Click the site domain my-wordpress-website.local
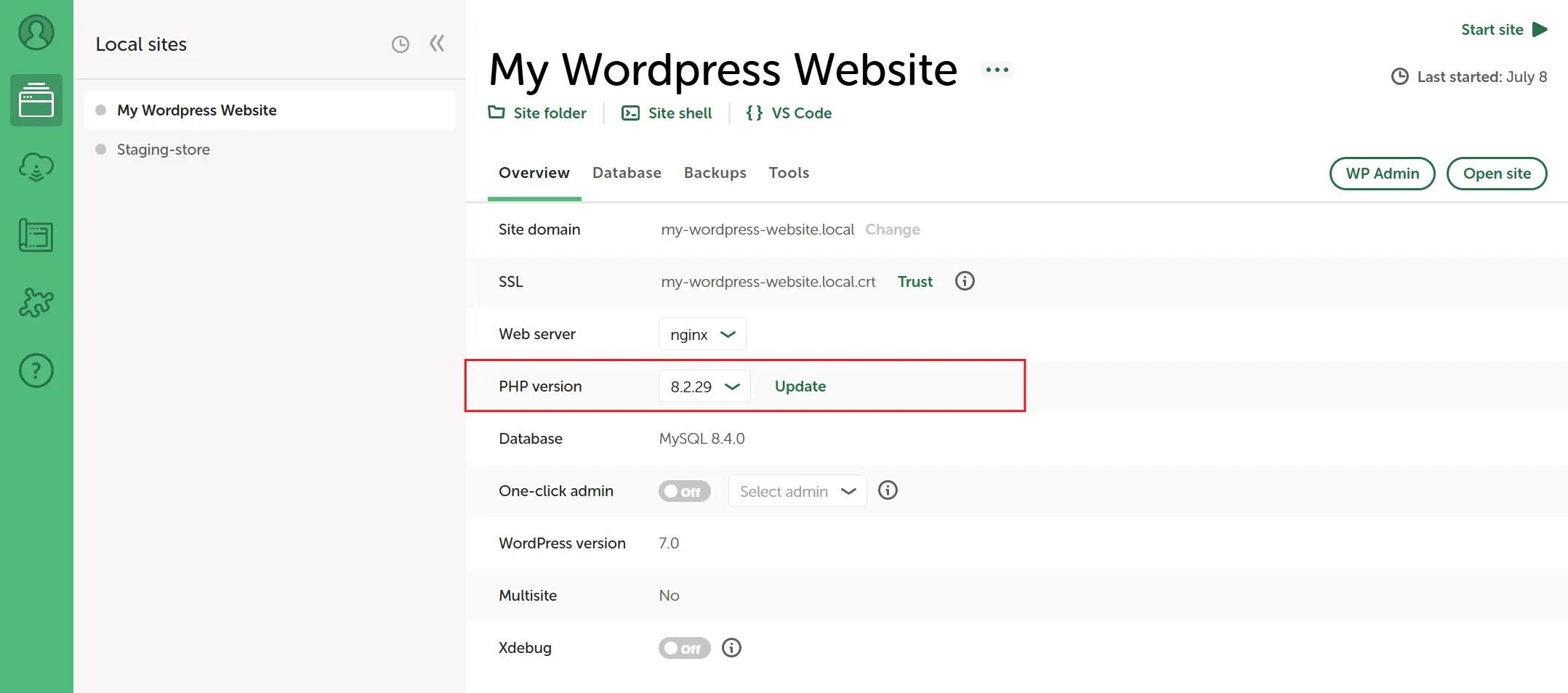Viewport: 1568px width, 693px height. [x=757, y=230]
